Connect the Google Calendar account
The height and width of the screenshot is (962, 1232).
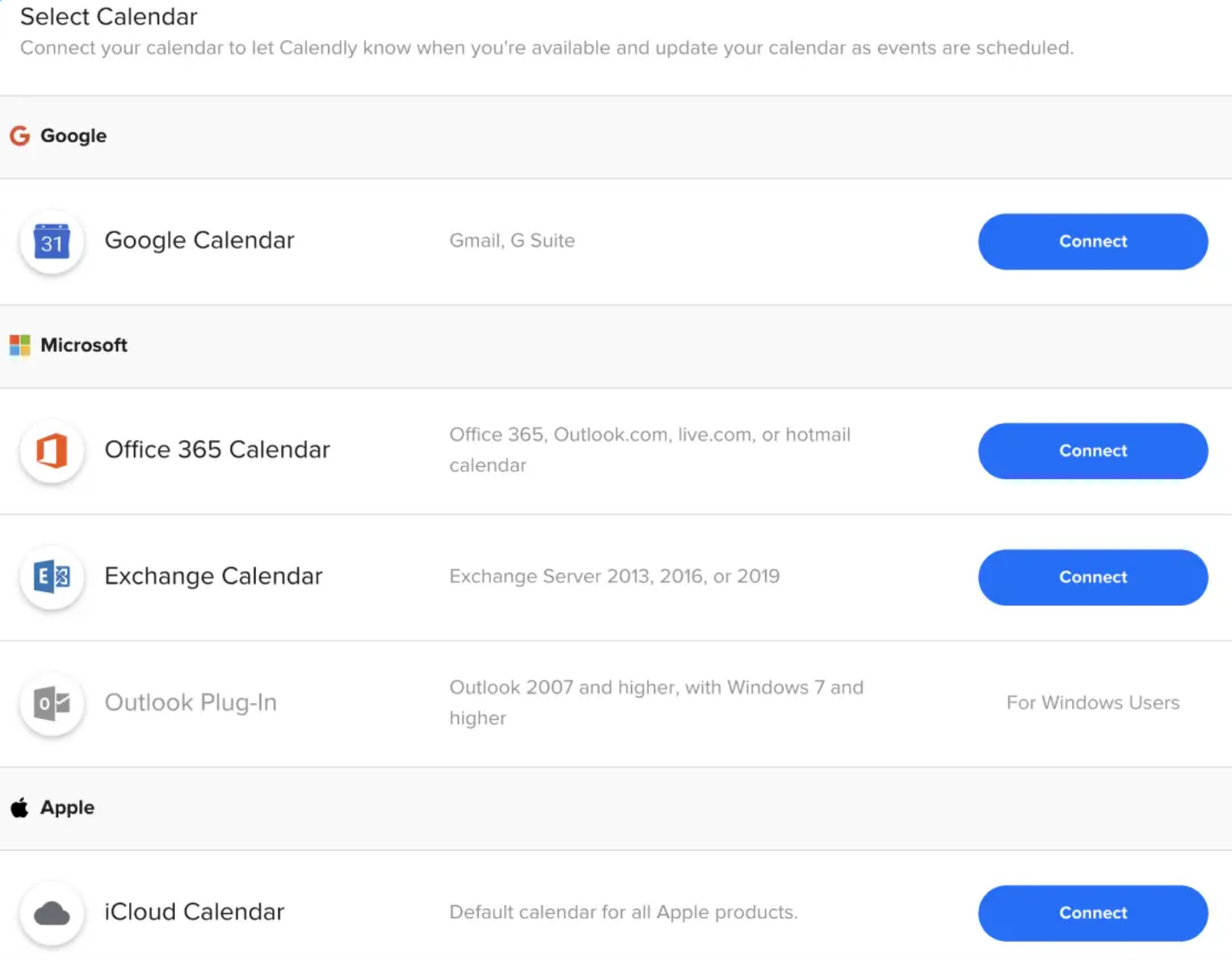(x=1092, y=241)
